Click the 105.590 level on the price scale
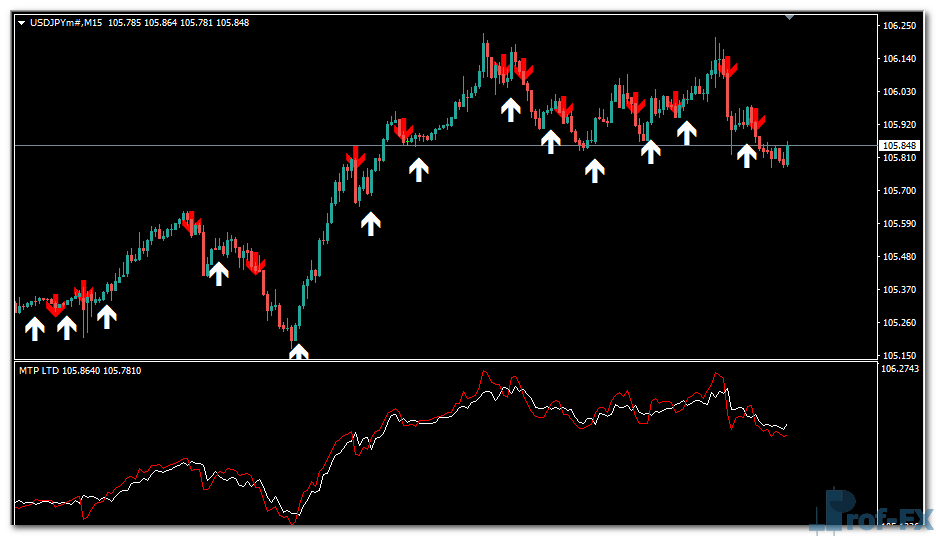The height and width of the screenshot is (536, 936). point(900,224)
